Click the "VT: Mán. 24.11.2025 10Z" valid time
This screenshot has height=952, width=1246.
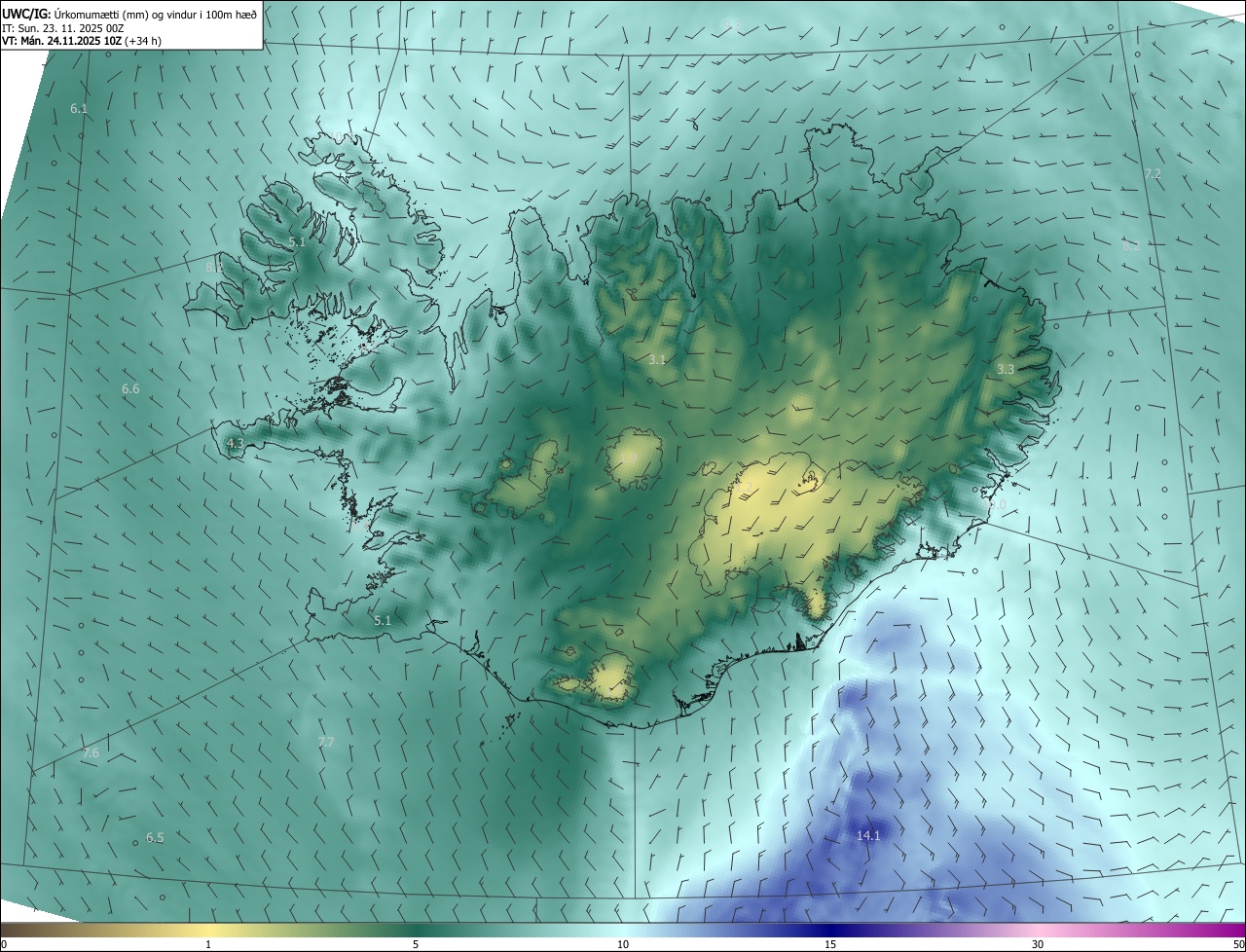tap(61, 41)
